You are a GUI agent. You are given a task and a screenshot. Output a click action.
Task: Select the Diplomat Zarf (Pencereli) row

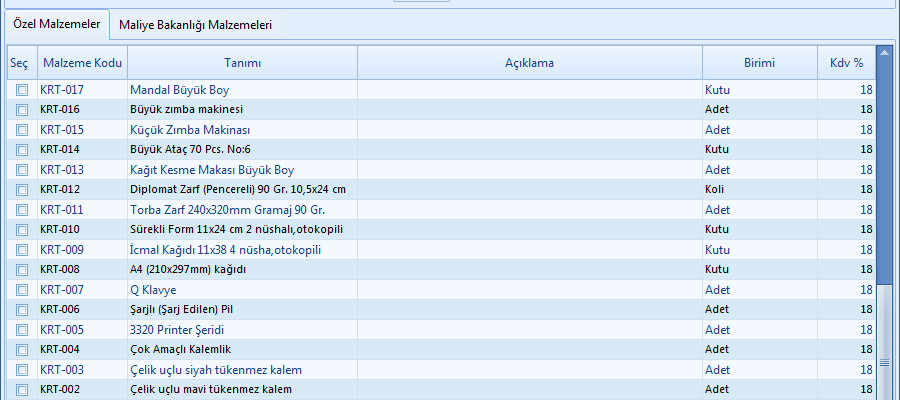(x=238, y=190)
